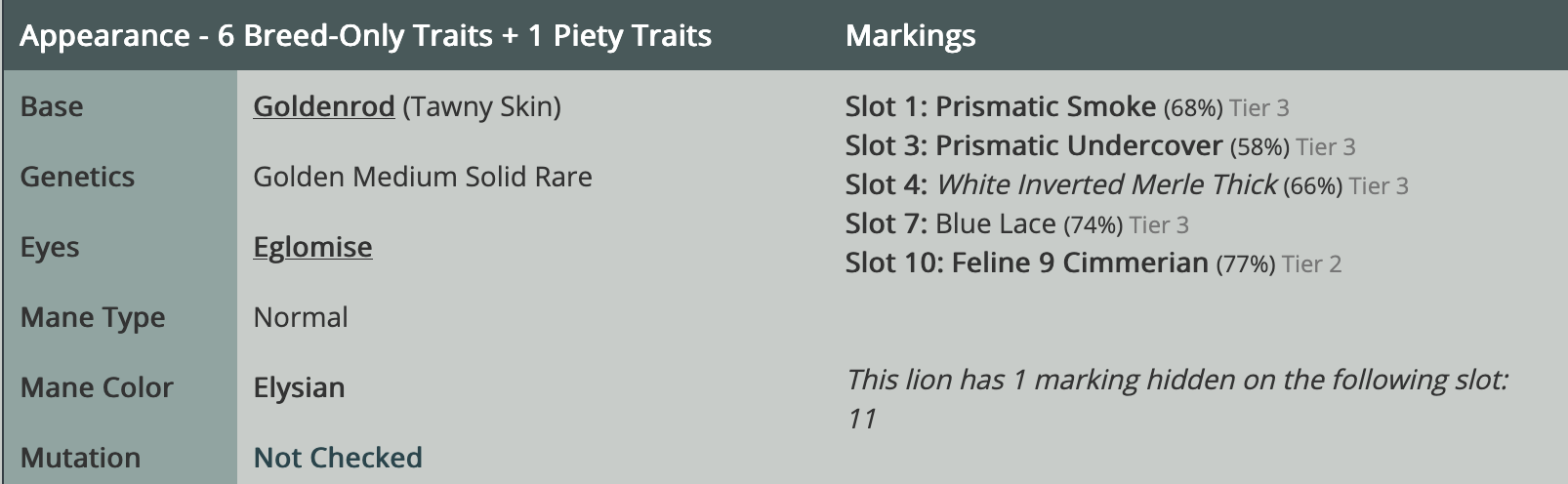Click the Mutation row label
Viewport: 1568px width, 484px height.
coord(80,458)
